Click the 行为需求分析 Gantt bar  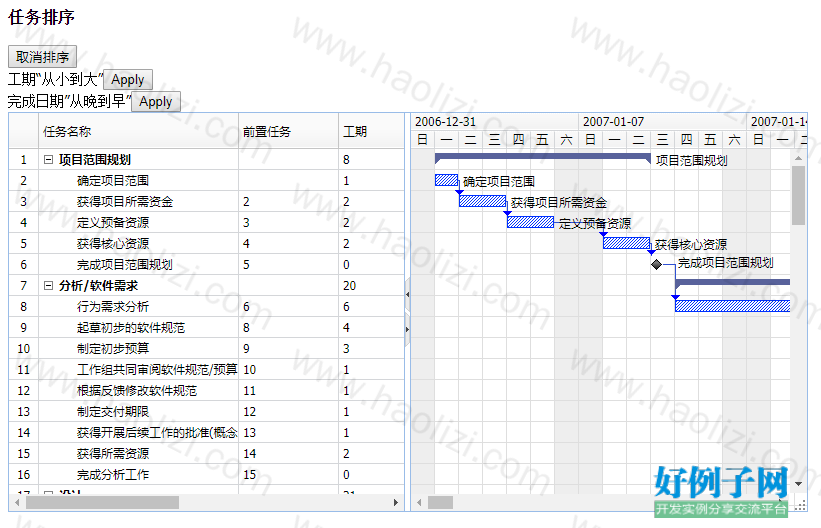(733, 306)
